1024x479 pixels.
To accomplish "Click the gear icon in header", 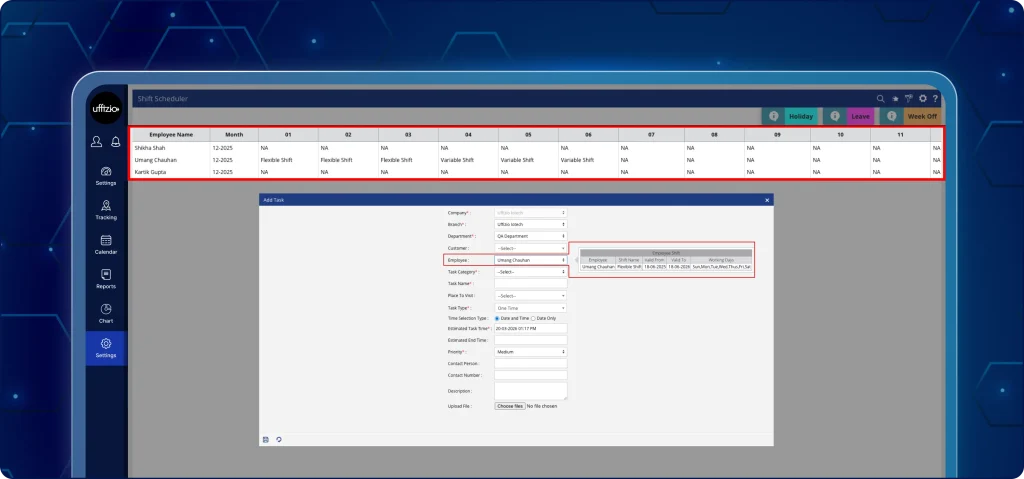I will pos(923,99).
